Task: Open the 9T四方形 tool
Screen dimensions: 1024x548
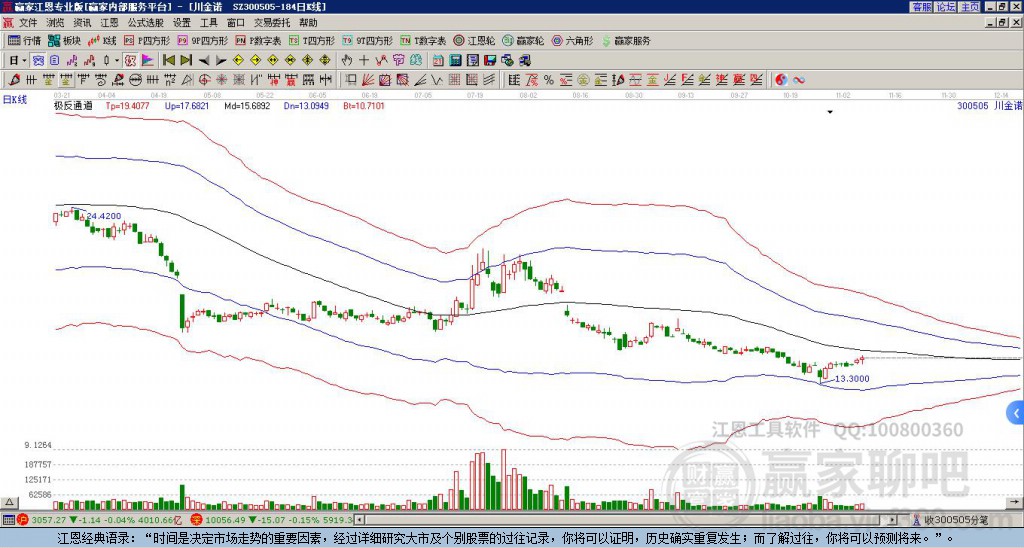Action: [x=367, y=40]
